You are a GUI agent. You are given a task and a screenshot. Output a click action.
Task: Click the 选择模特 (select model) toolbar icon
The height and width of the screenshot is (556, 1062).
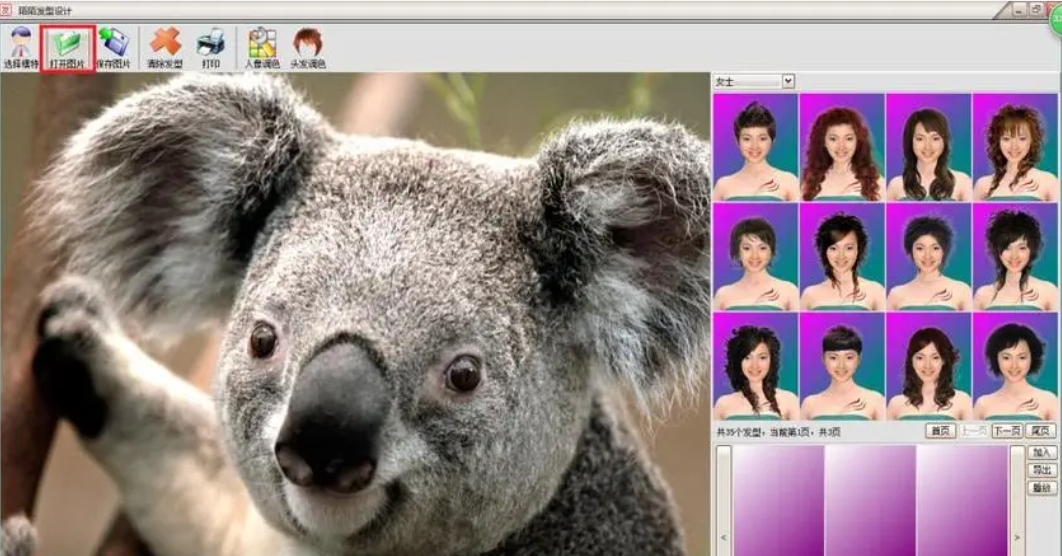point(20,48)
